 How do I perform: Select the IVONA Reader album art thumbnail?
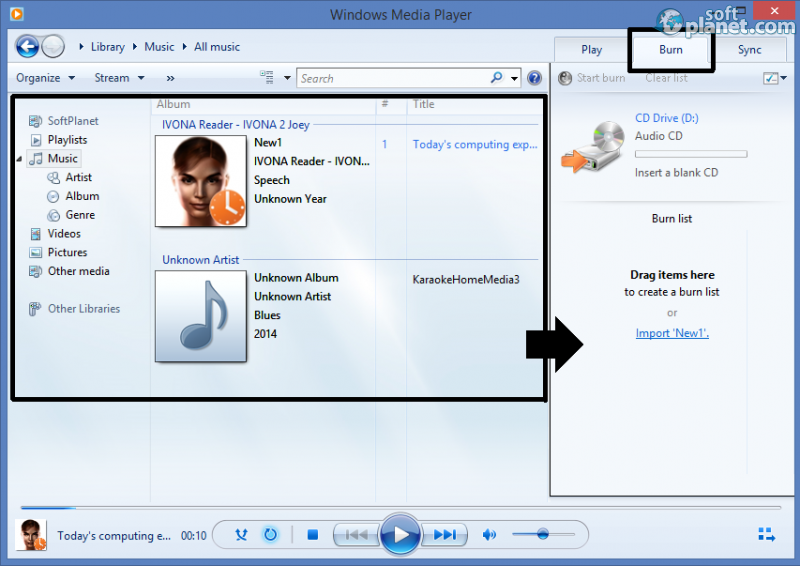pos(201,181)
